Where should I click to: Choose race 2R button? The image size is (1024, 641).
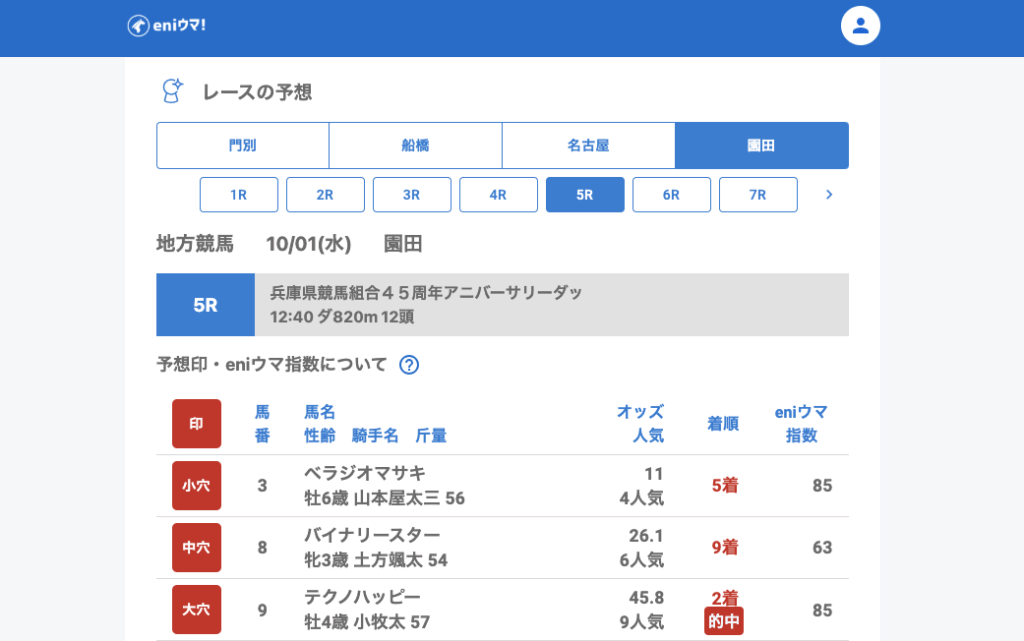tap(325, 195)
